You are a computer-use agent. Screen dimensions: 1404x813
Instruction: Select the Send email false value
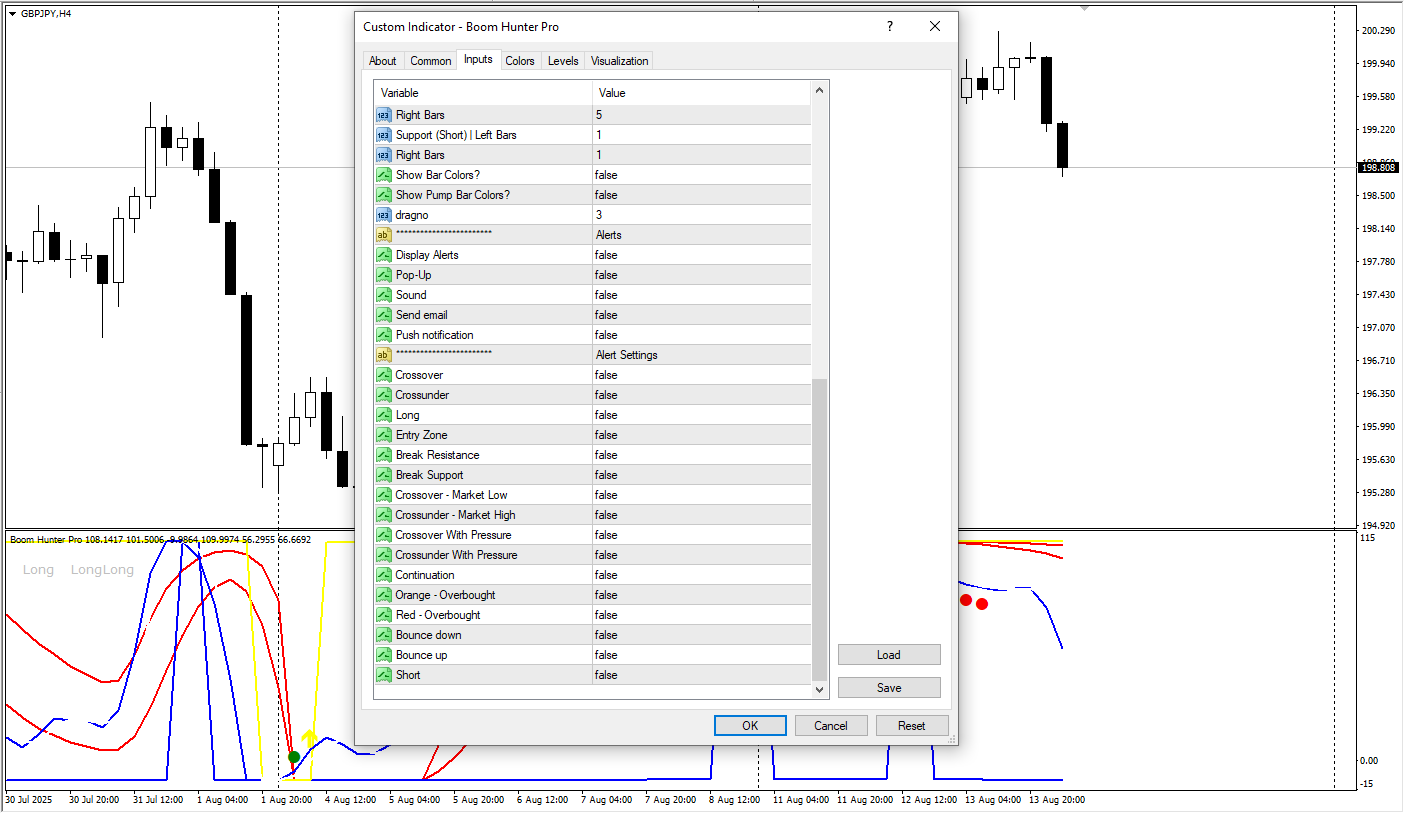click(702, 315)
